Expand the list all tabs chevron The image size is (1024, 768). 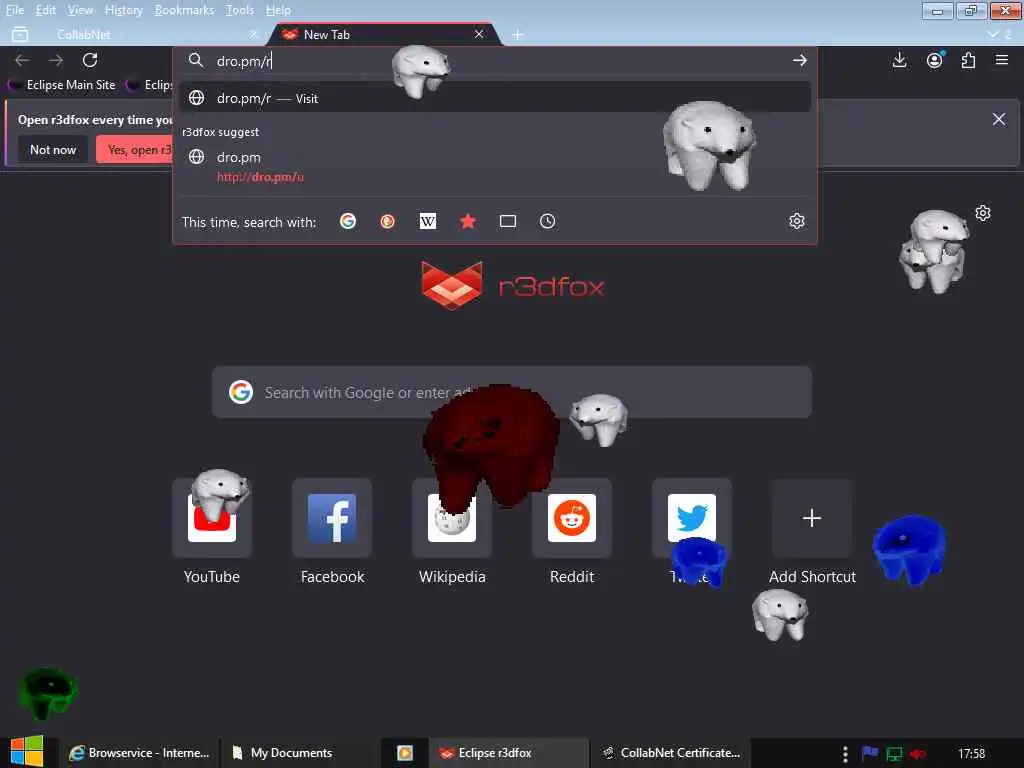coord(993,34)
